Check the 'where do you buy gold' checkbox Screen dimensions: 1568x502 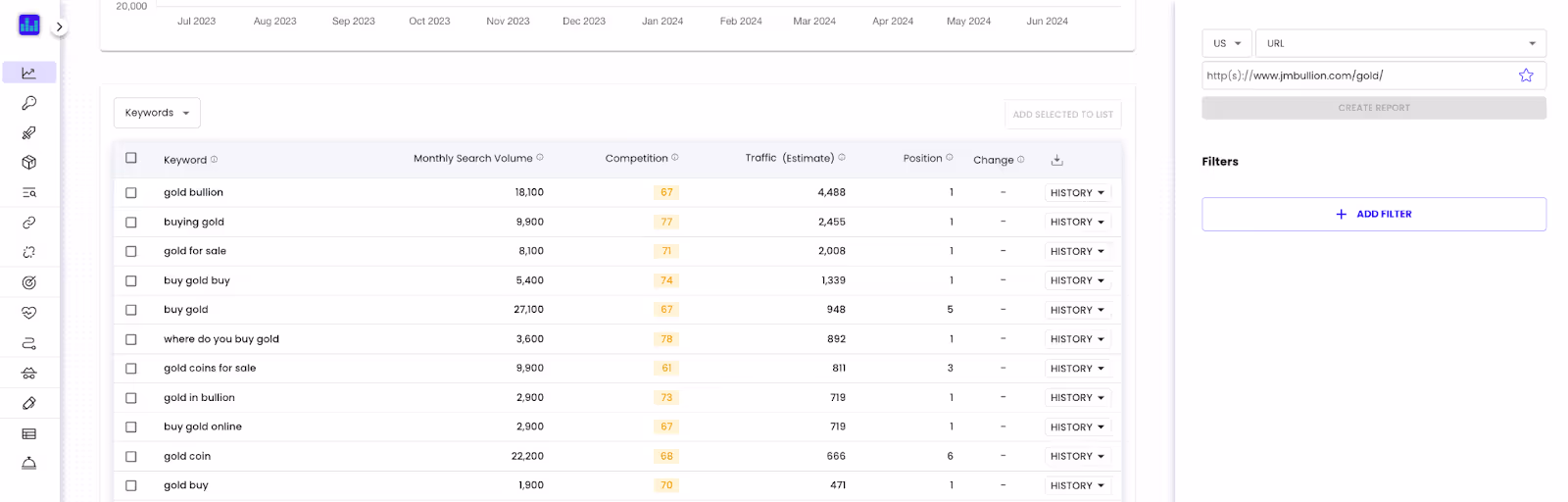point(131,339)
